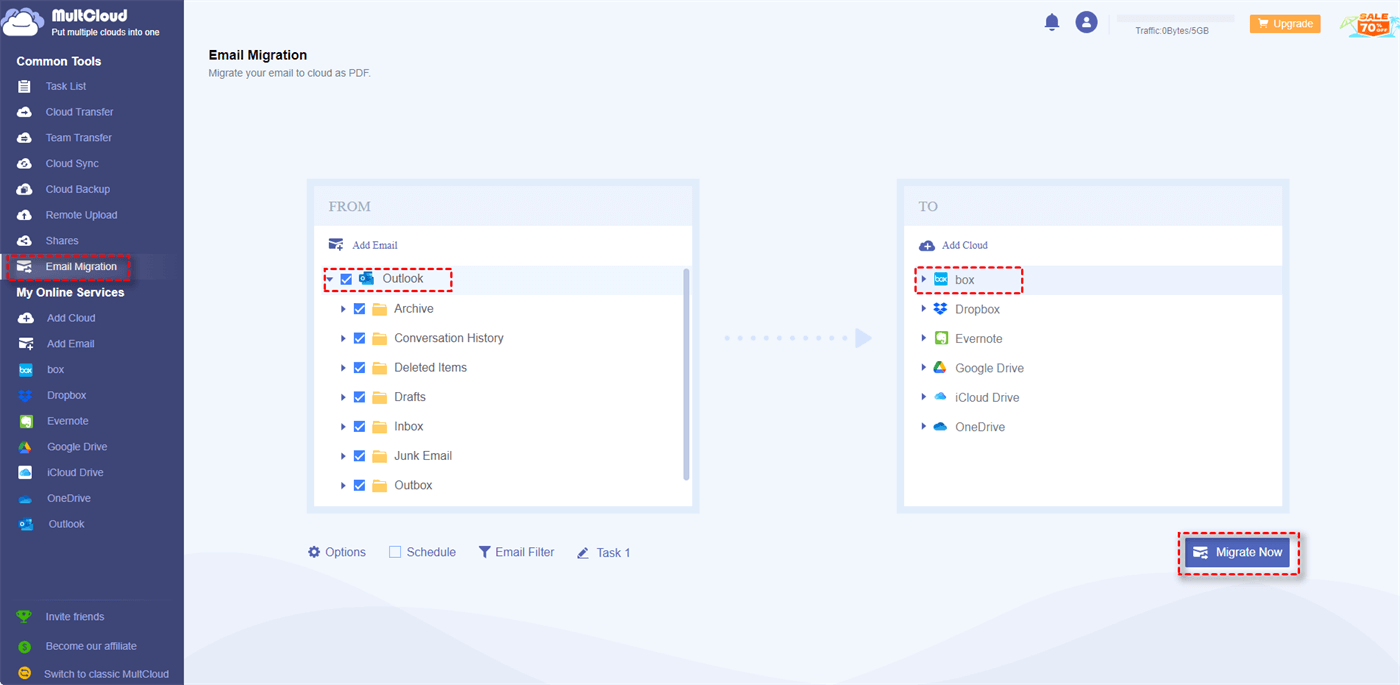Screen dimensions: 1400x685
Task: Select Add Cloud under My Online Services
Action: point(71,318)
